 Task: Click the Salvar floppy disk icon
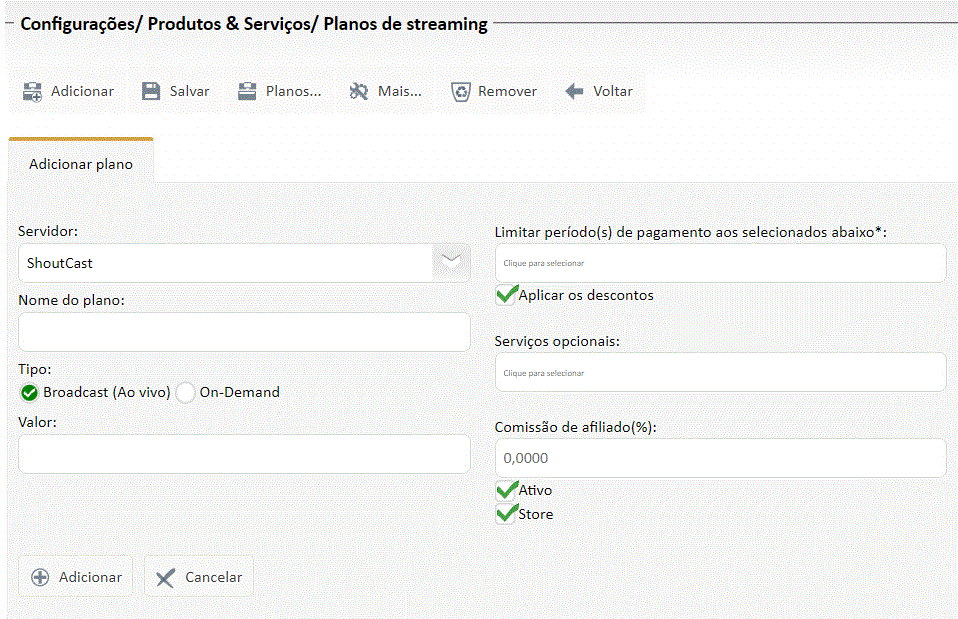point(151,91)
